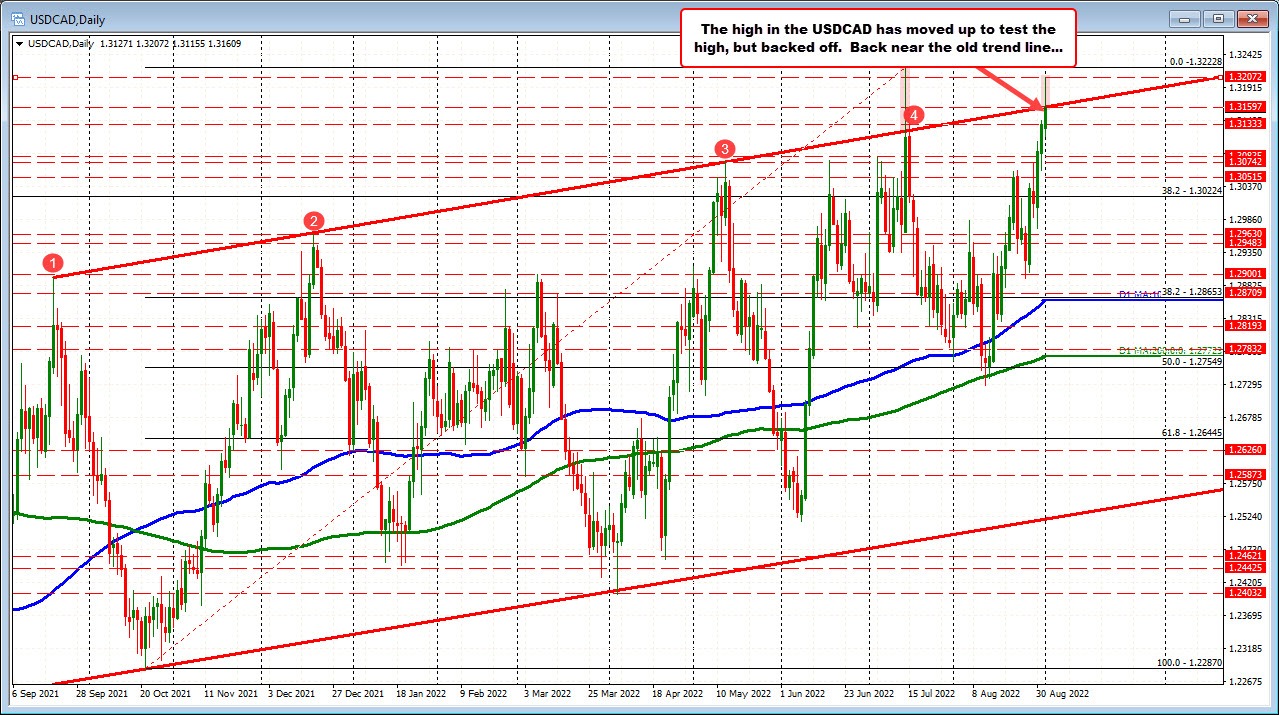Select red circled marker 1 on the trend line
This screenshot has width=1279, height=715.
coord(51,263)
